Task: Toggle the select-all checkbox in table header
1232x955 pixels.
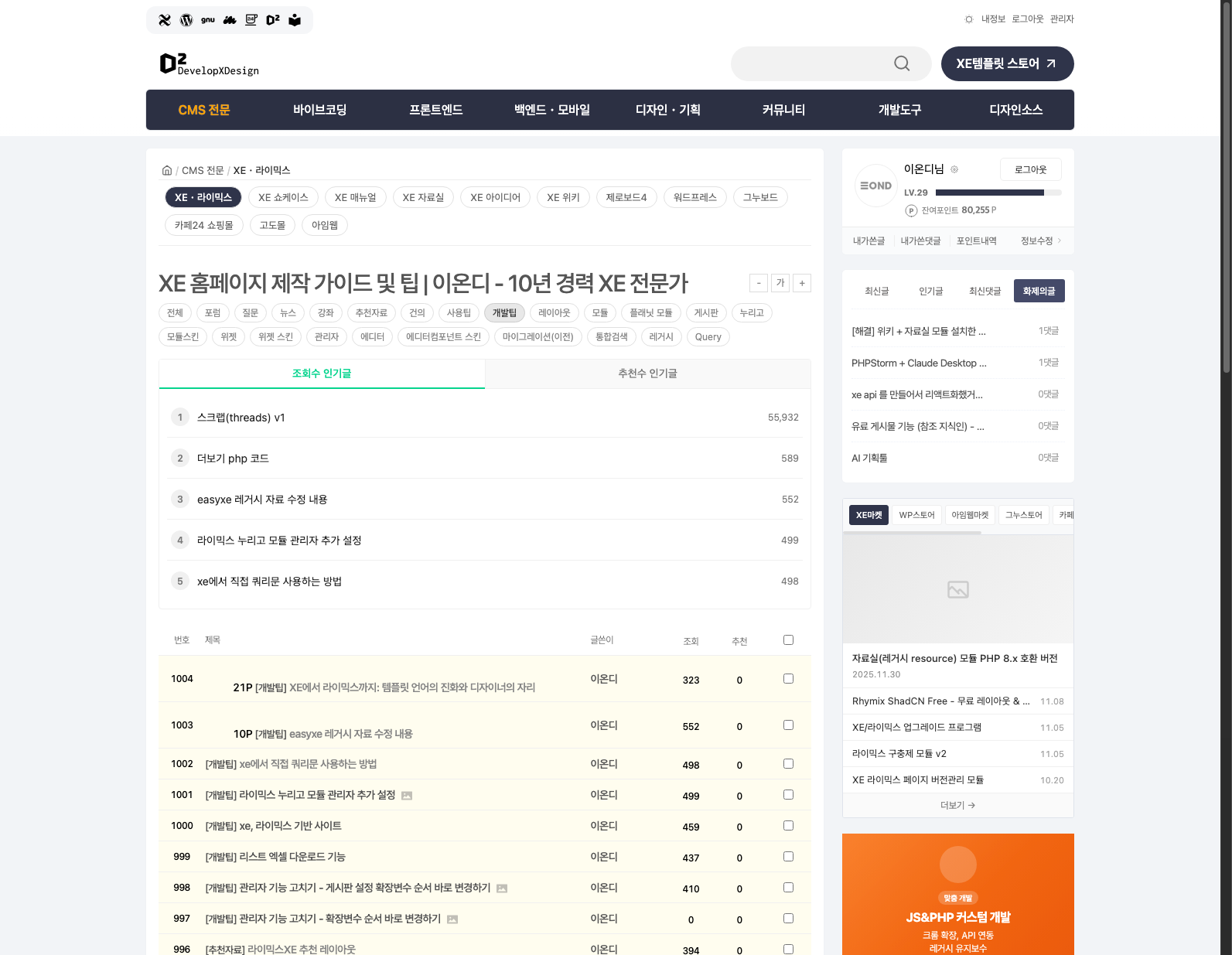Action: pos(788,640)
